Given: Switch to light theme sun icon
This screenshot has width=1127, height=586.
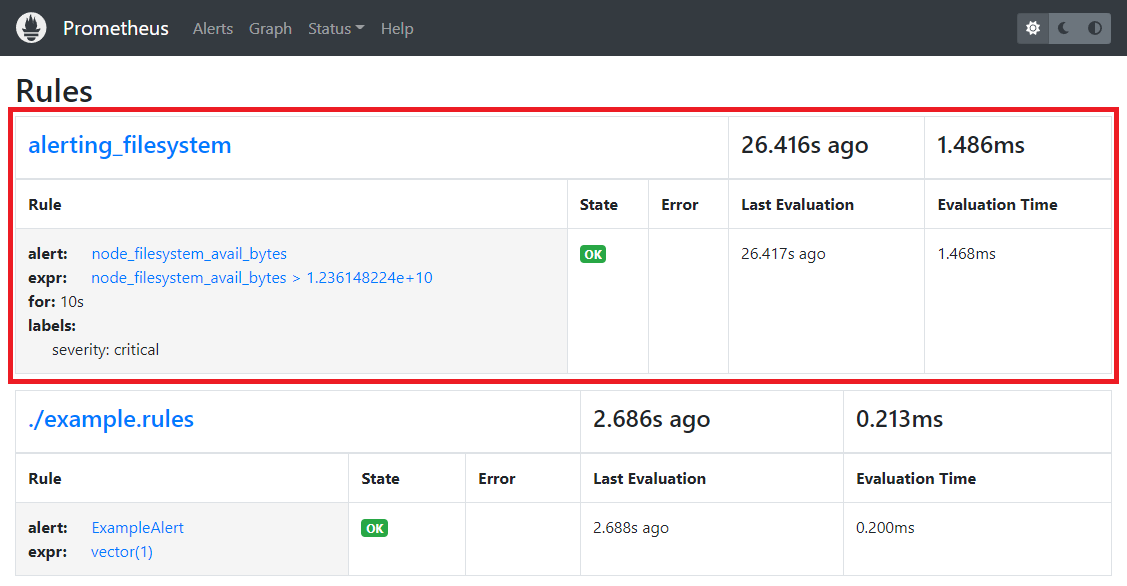Looking at the screenshot, I should point(1033,28).
